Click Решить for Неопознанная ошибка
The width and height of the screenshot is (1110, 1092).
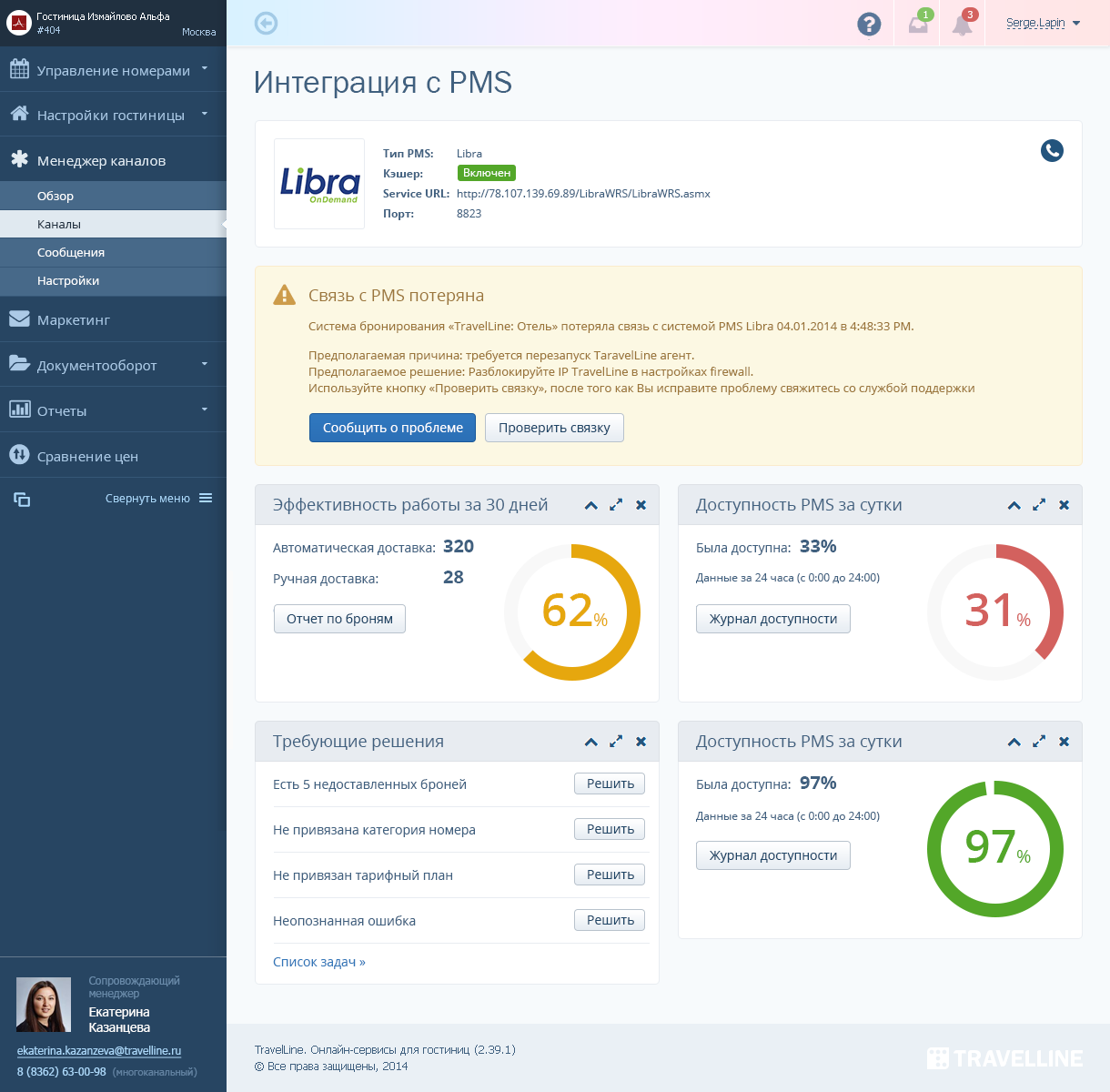610,920
